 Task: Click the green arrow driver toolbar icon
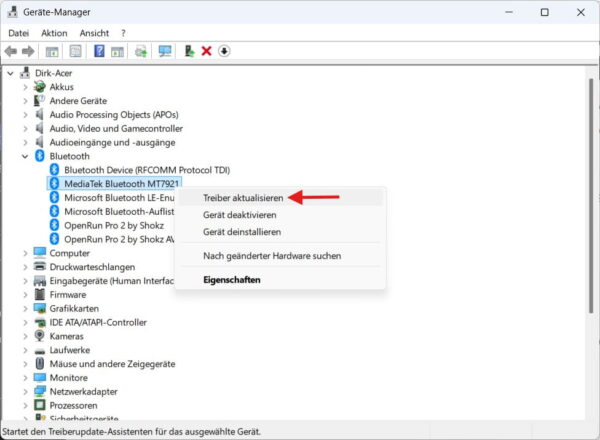[189, 51]
